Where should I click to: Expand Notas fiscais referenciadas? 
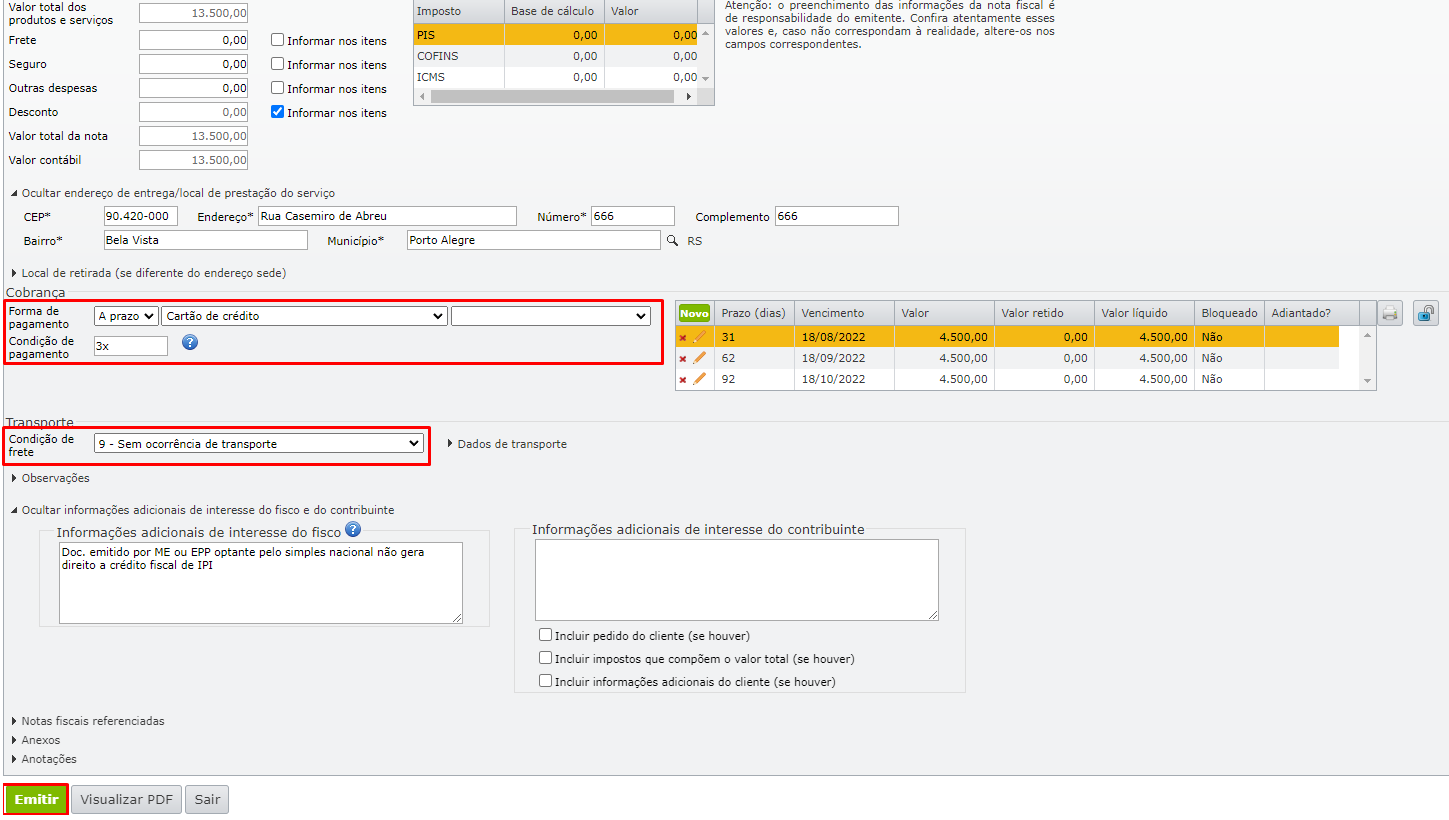[x=87, y=721]
